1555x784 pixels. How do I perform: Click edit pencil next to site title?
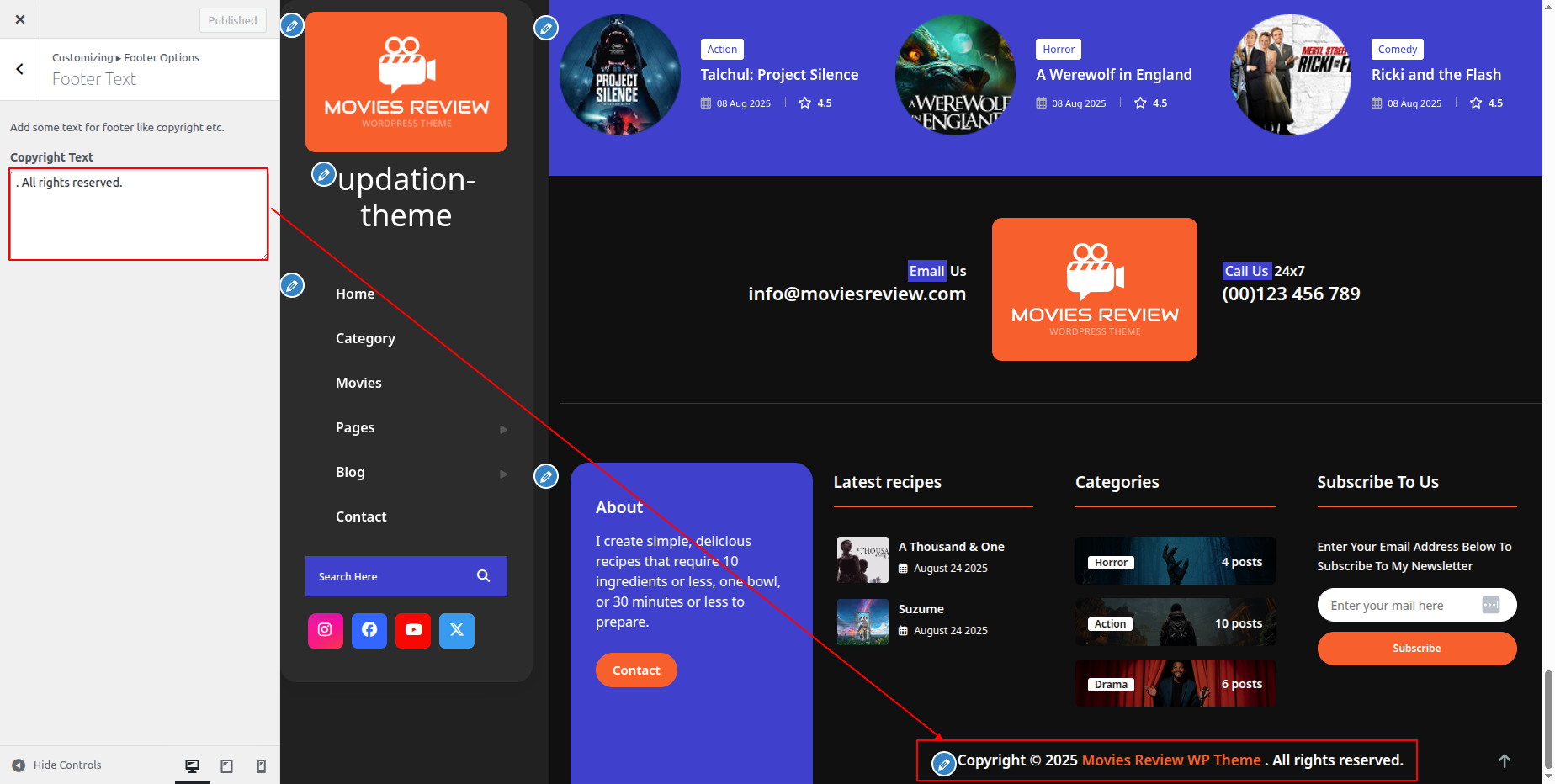pyautogui.click(x=324, y=175)
